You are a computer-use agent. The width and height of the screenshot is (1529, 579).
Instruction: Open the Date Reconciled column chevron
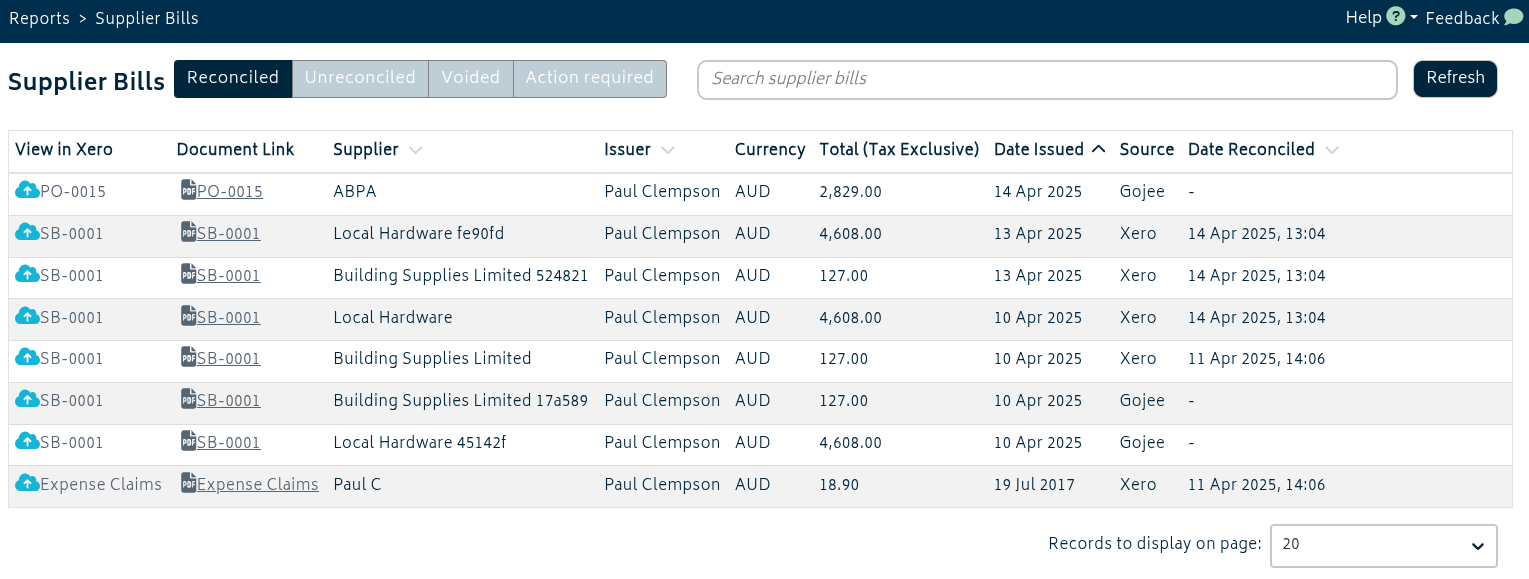tap(1331, 151)
